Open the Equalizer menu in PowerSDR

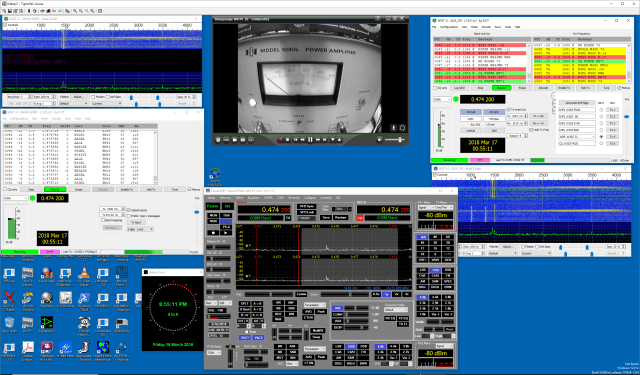[253, 197]
